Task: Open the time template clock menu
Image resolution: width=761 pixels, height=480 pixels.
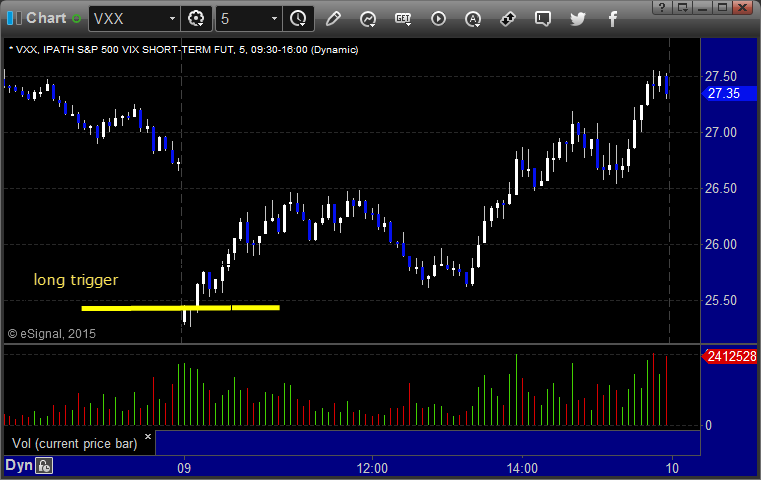Action: [x=298, y=19]
